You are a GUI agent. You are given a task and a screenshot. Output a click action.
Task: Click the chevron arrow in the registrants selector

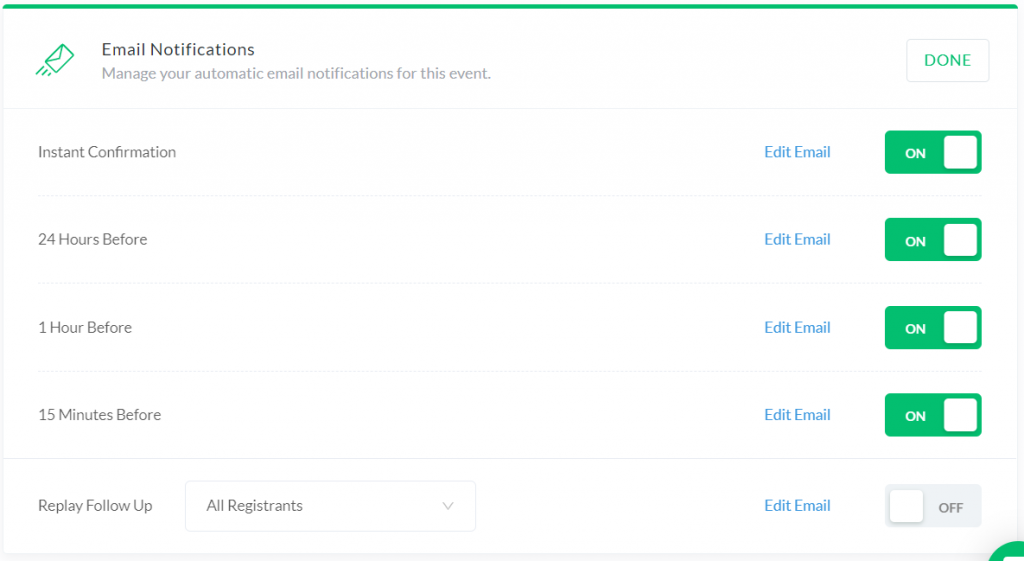[448, 506]
